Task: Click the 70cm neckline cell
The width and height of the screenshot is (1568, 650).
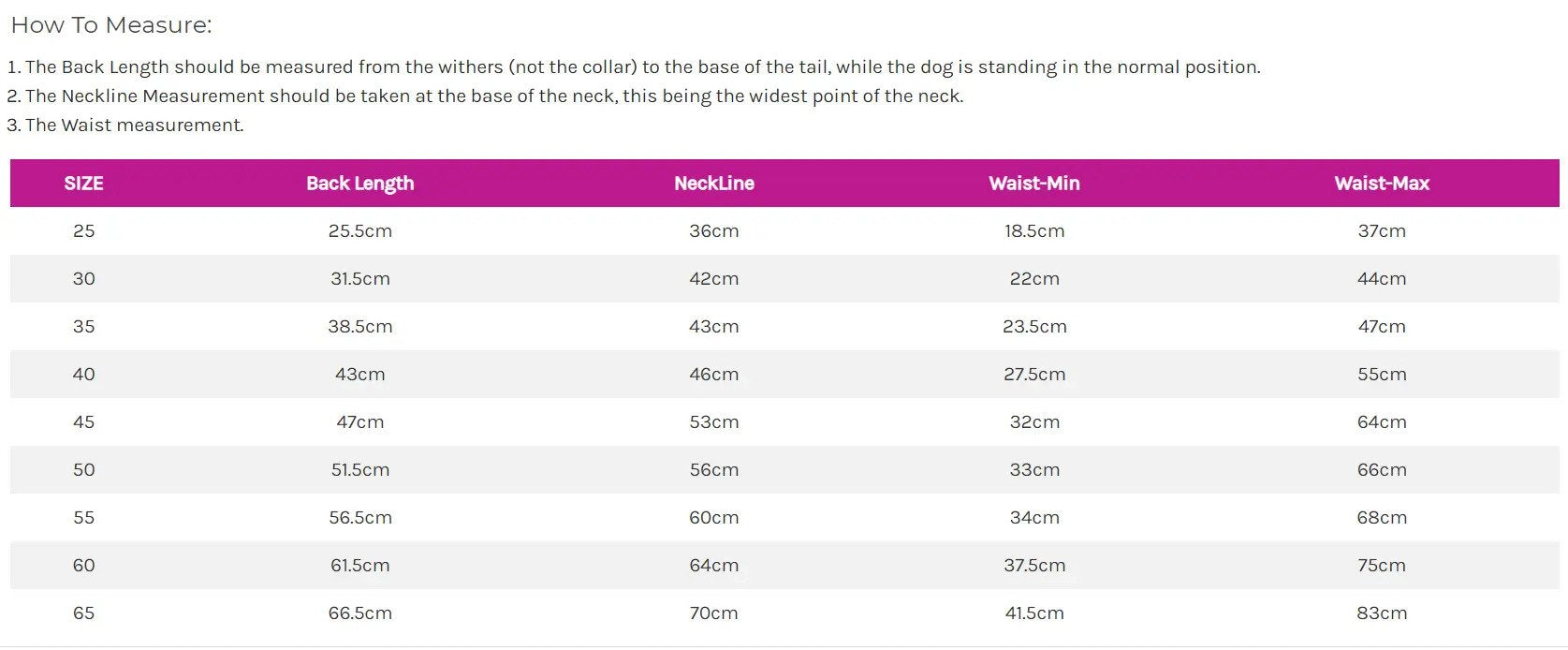Action: 713,613
